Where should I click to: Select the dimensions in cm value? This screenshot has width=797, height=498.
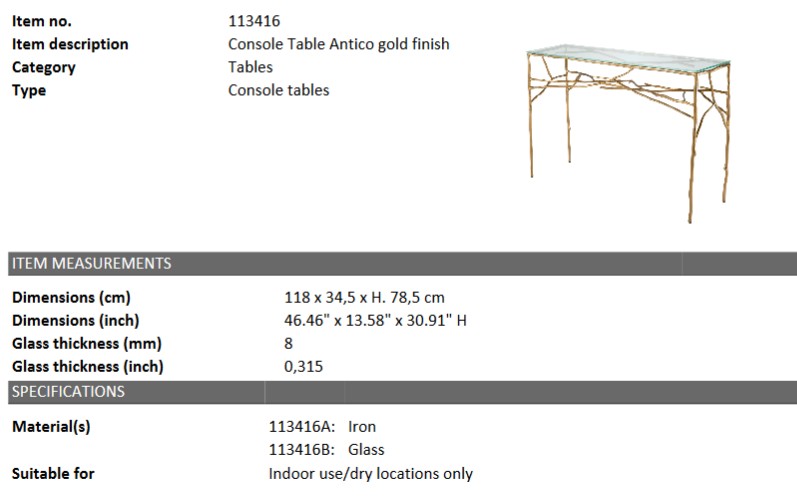pyautogui.click(x=364, y=297)
